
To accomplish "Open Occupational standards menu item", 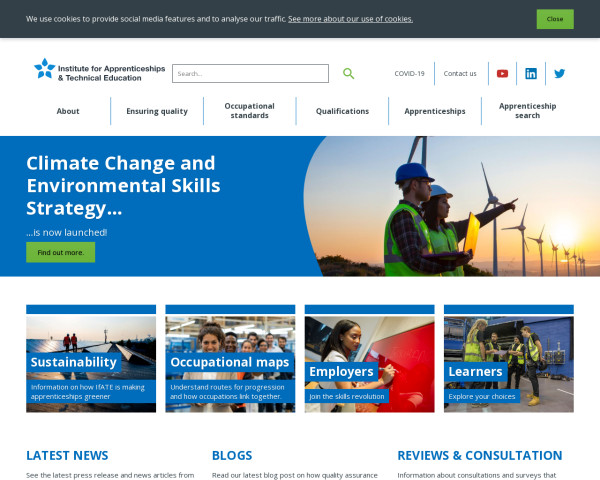I will pos(249,111).
